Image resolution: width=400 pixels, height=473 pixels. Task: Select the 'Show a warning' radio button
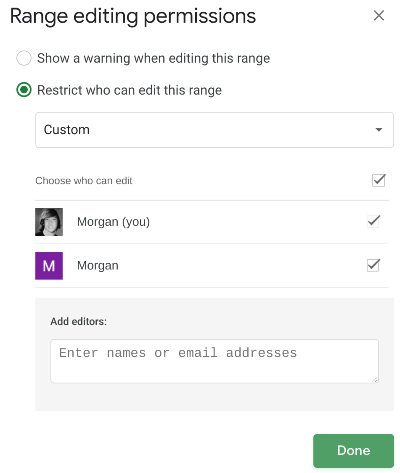coord(24,58)
